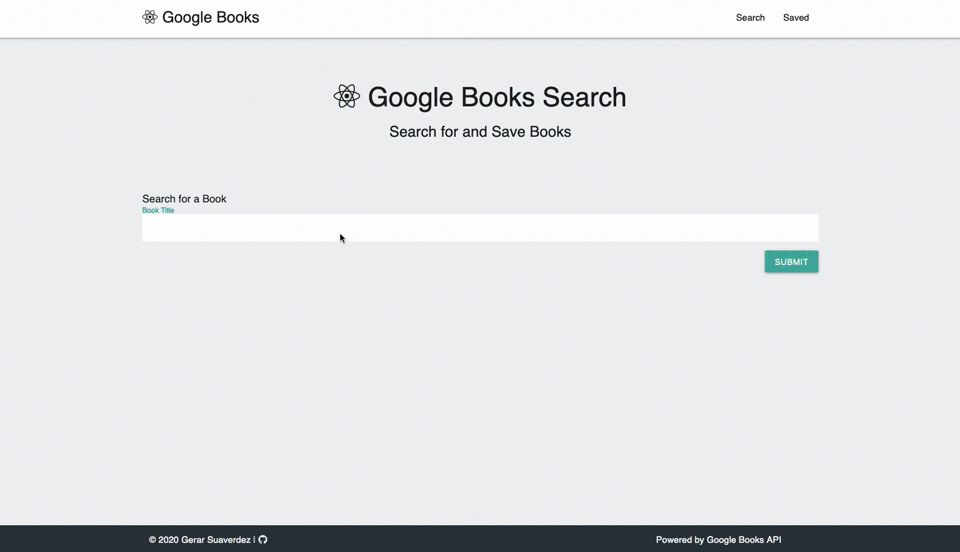Click the blank gap between subtitle and search form
This screenshot has width=960, height=552.
[480, 165]
